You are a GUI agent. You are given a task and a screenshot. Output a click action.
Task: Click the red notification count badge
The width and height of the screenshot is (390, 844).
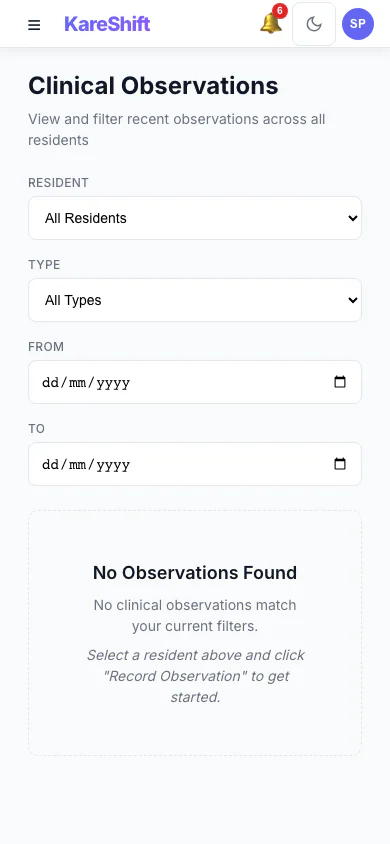(x=280, y=11)
